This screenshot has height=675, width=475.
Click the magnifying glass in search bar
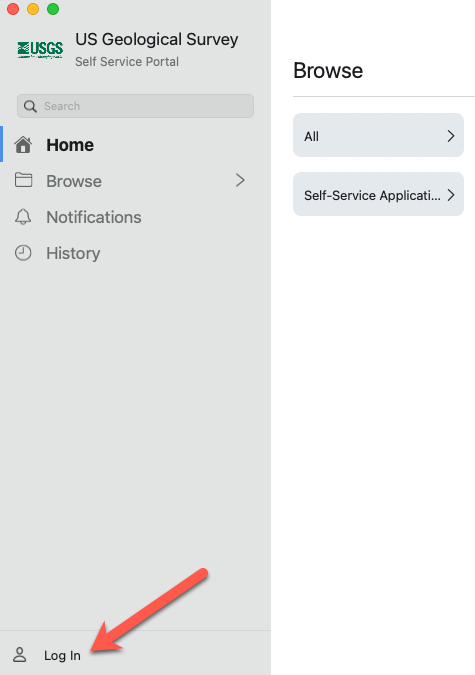pos(30,106)
